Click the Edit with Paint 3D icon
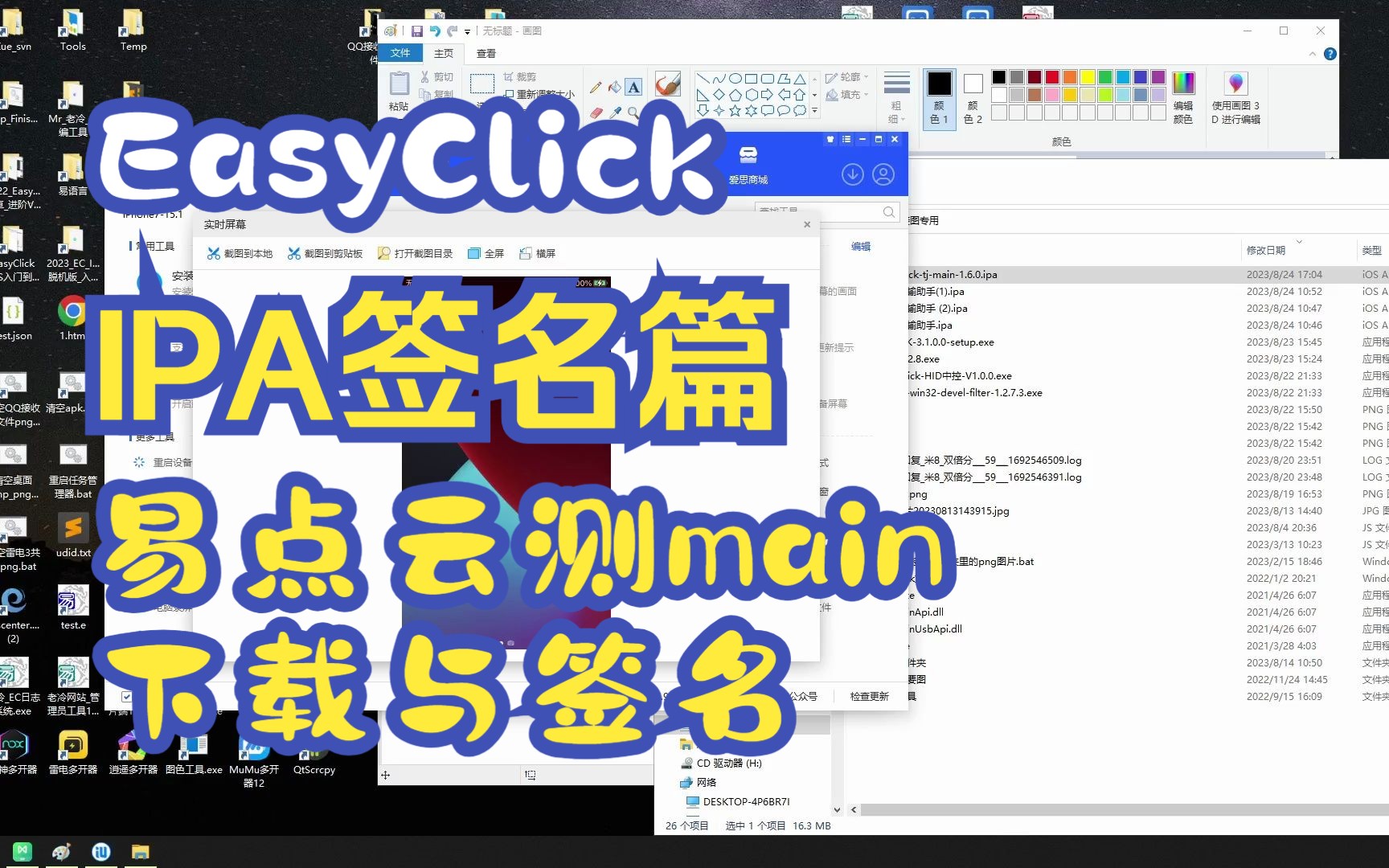Image resolution: width=1389 pixels, height=868 pixels. 1236,84
